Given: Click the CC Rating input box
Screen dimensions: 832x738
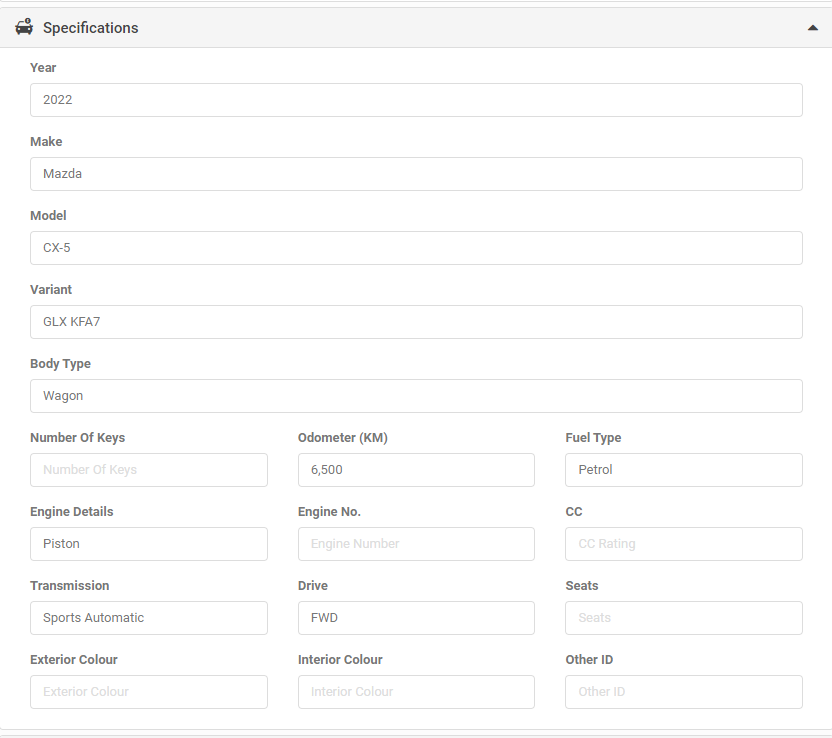Looking at the screenshot, I should click(683, 544).
